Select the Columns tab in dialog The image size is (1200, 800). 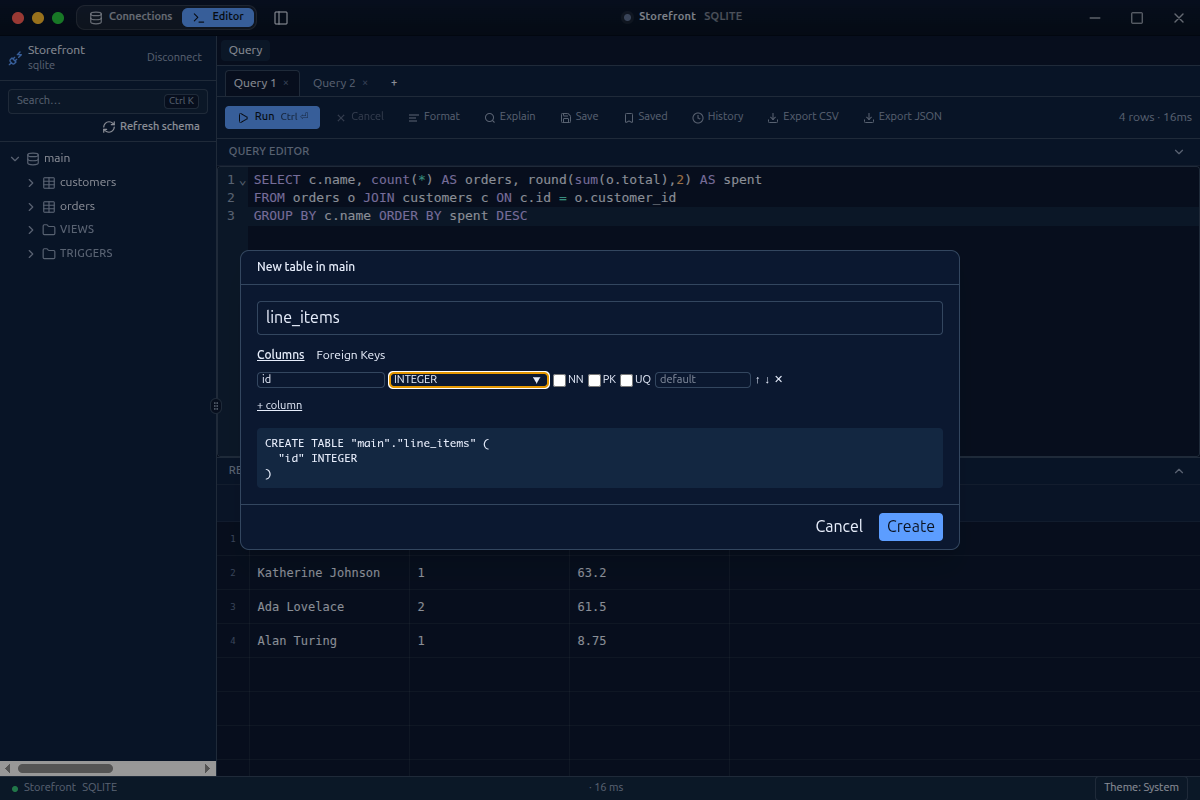(280, 355)
